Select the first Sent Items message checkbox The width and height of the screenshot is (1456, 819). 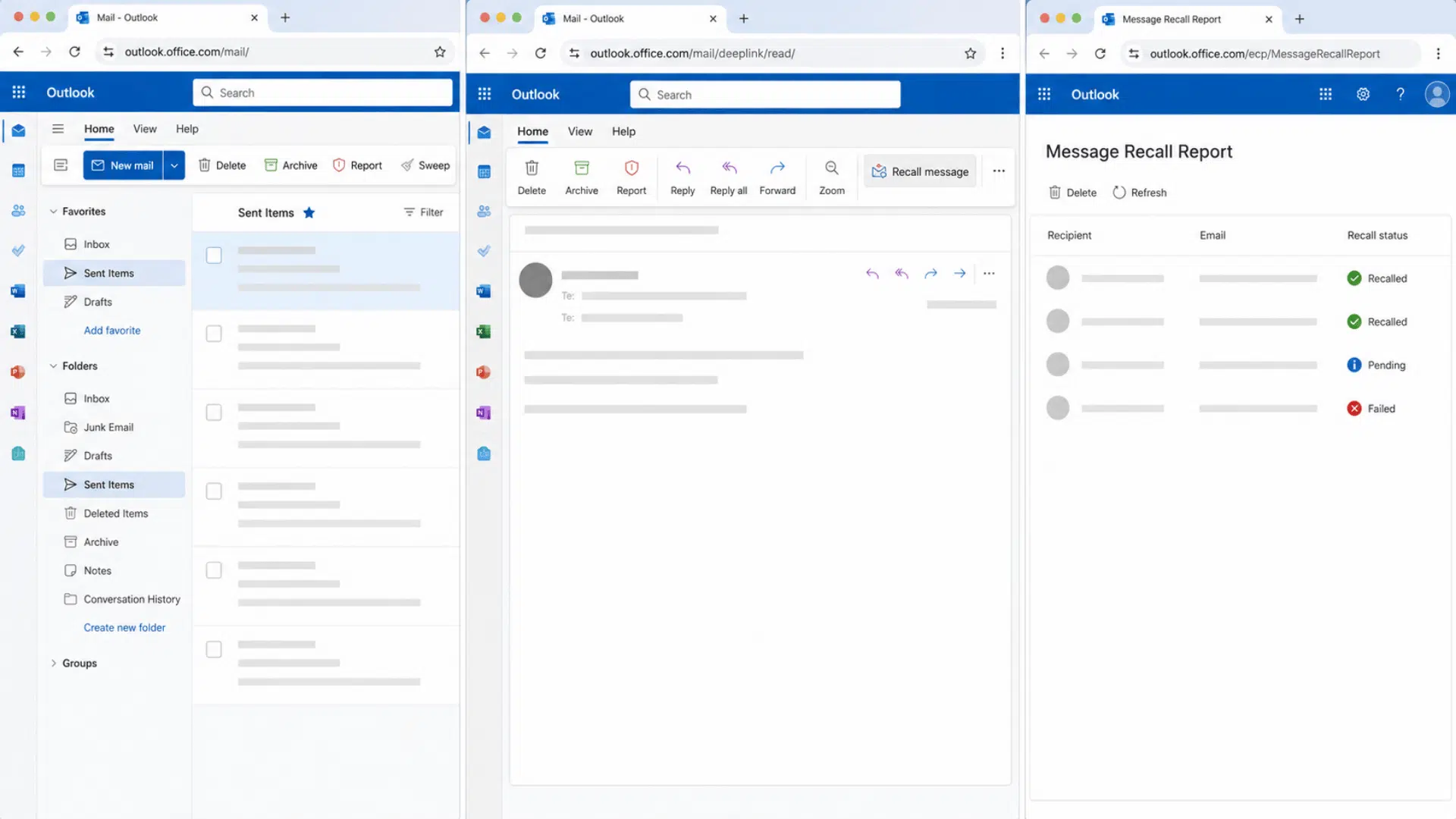pos(214,256)
